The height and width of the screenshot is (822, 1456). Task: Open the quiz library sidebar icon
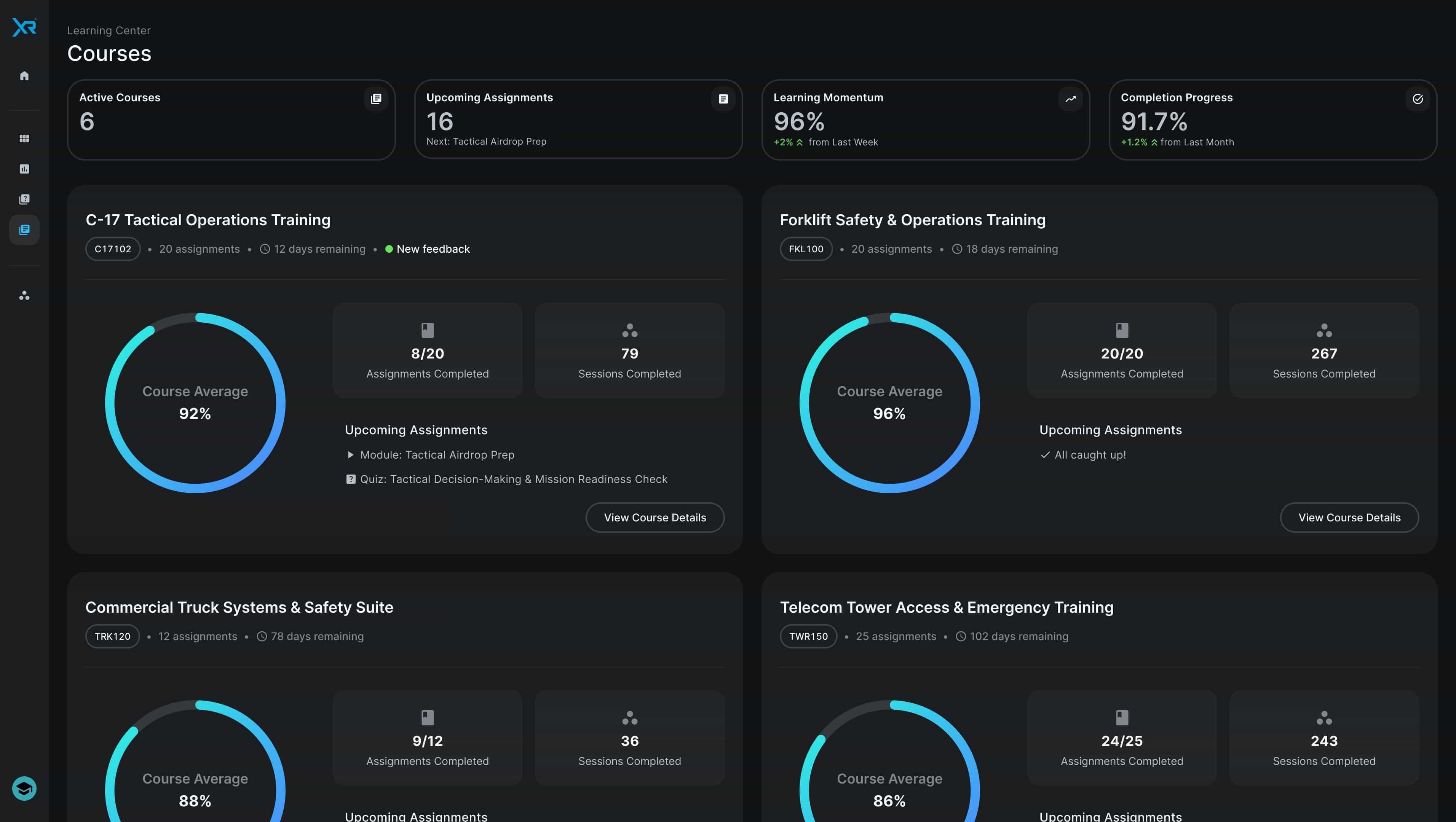click(x=24, y=199)
